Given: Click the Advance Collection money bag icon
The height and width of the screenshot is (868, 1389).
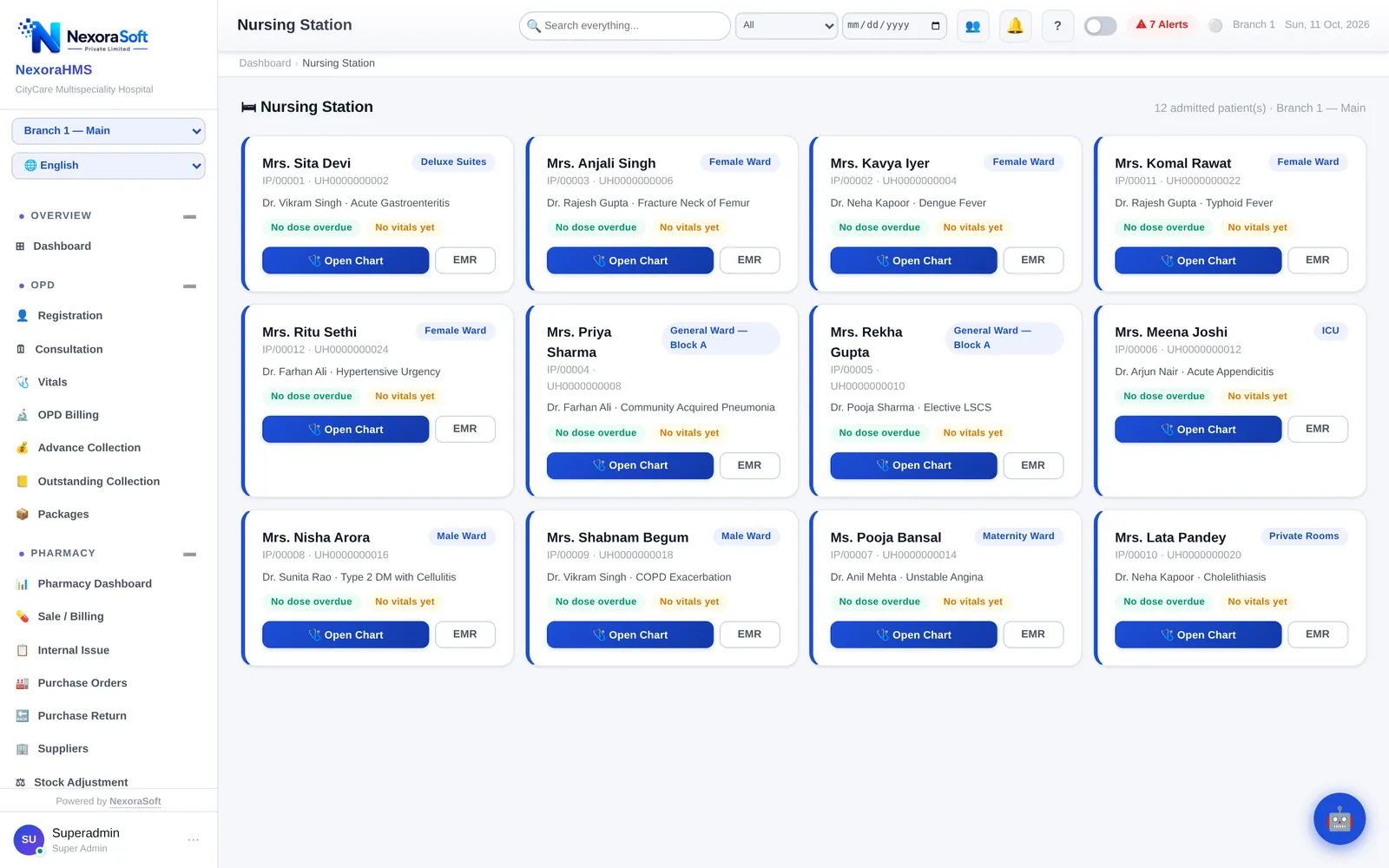Looking at the screenshot, I should point(23,448).
